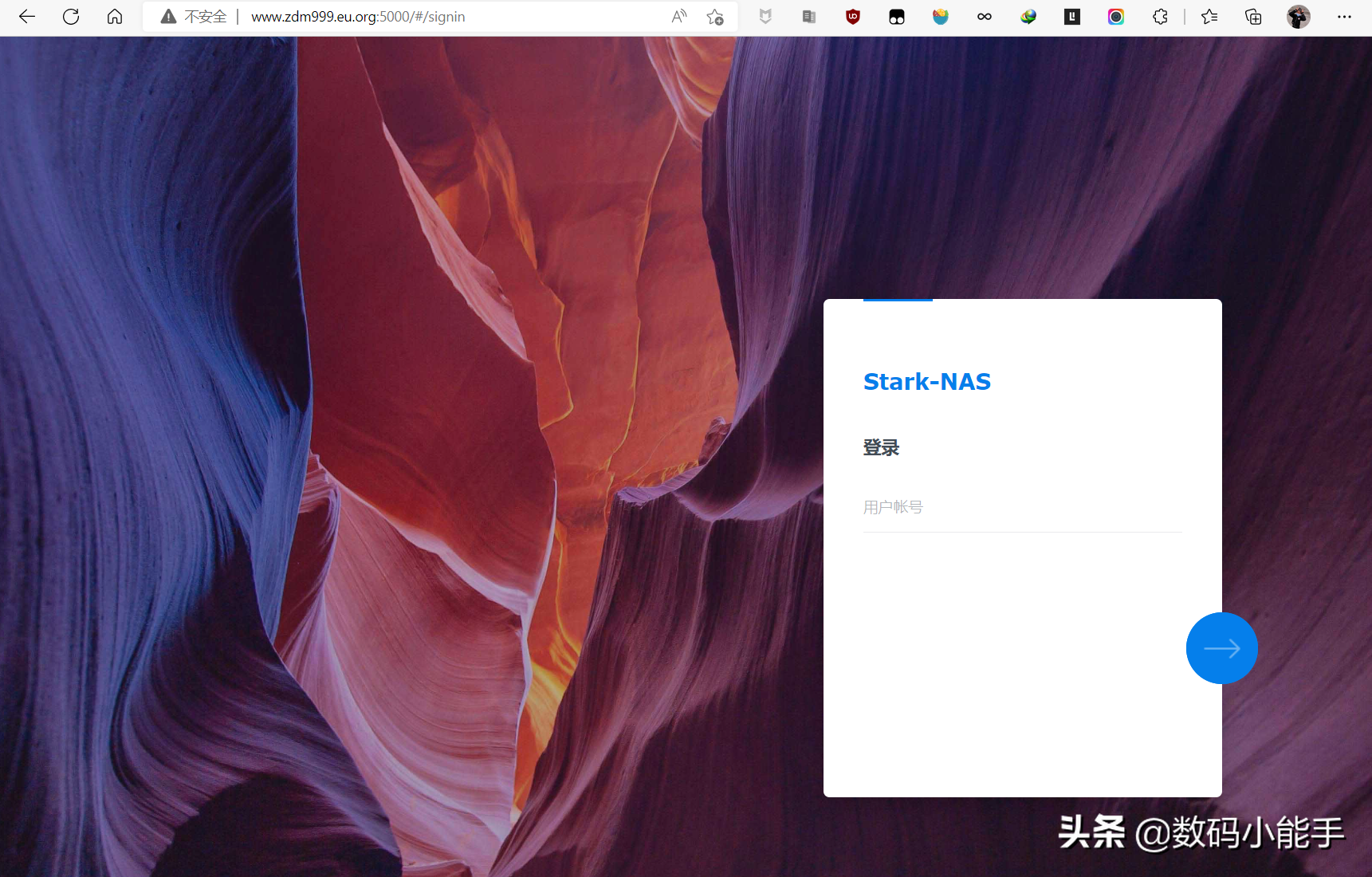Add this page to favorites star

click(715, 17)
